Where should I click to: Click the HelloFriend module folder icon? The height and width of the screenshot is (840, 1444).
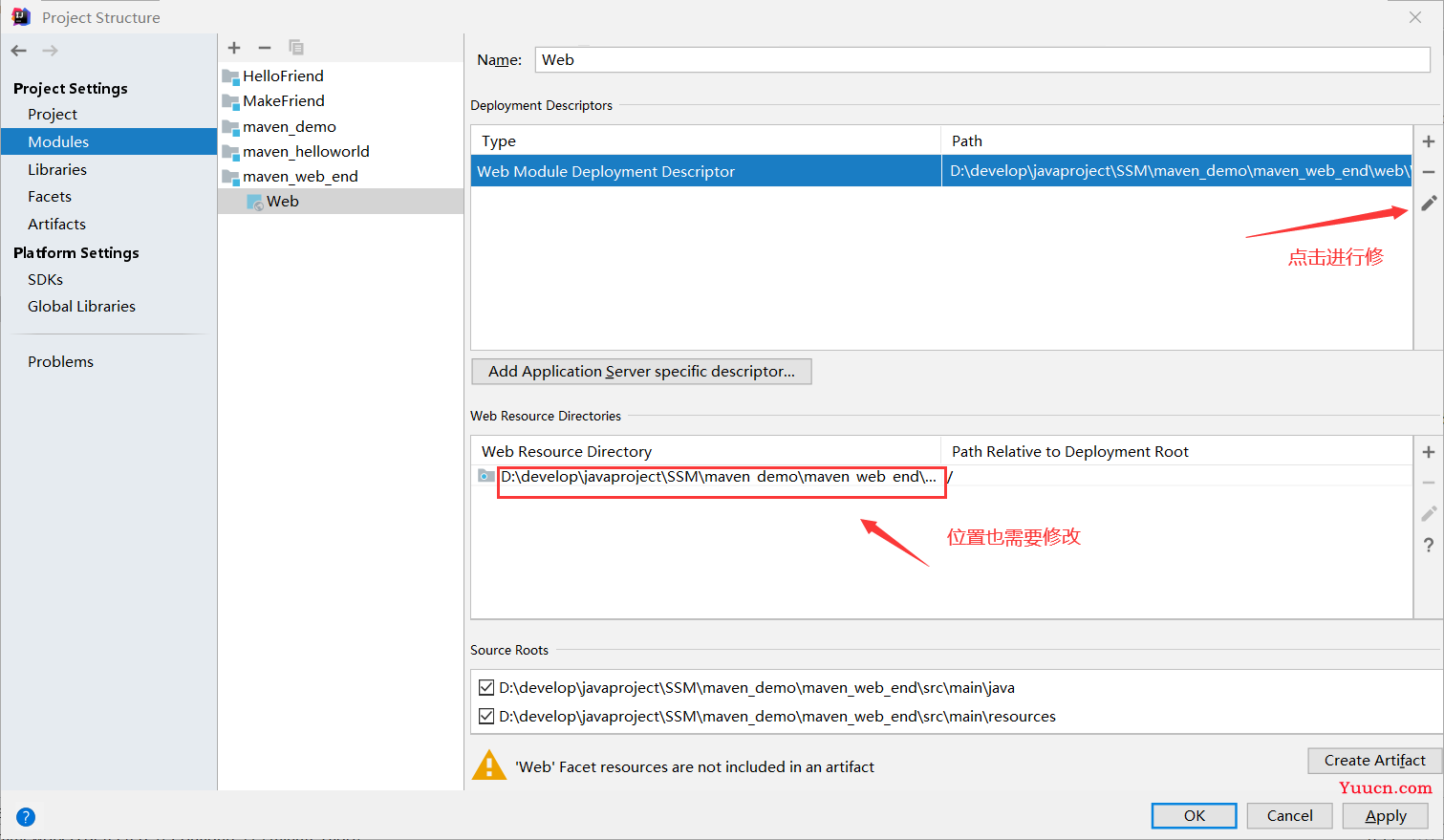(230, 76)
